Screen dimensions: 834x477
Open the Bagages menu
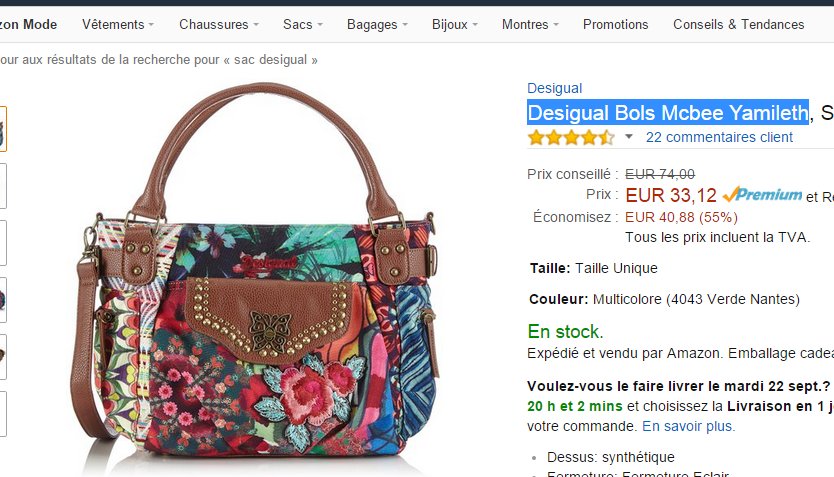pos(378,24)
